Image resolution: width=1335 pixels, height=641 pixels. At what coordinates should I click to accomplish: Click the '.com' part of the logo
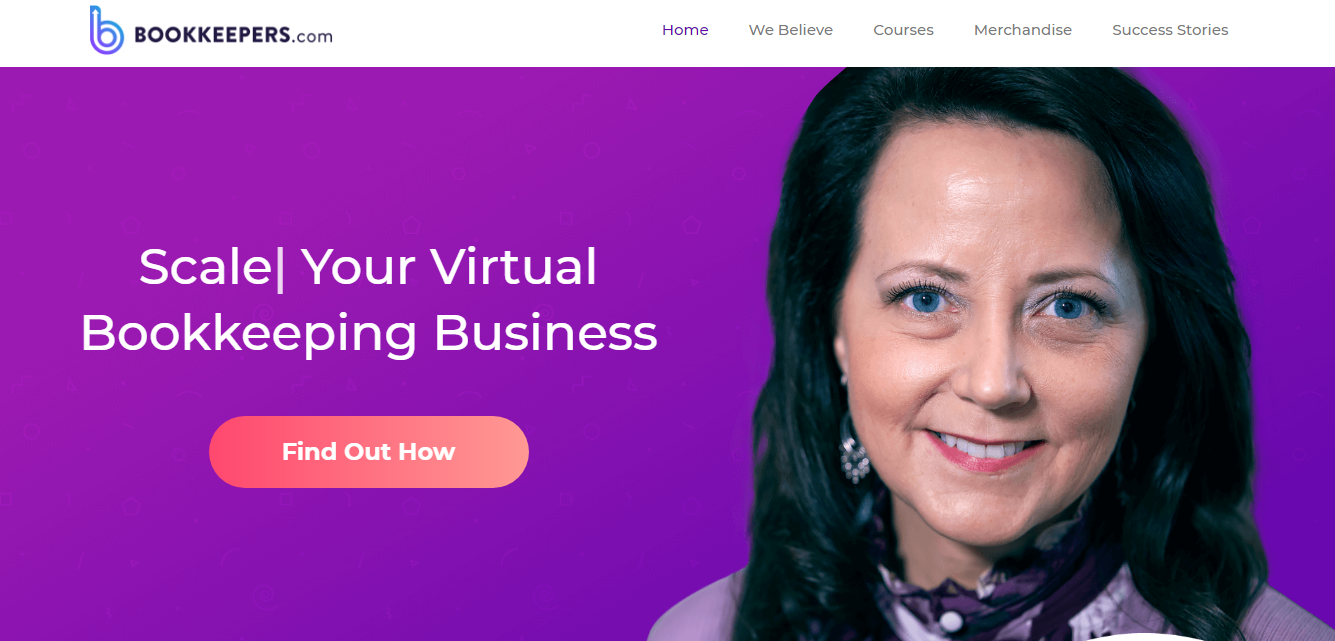click(x=313, y=37)
